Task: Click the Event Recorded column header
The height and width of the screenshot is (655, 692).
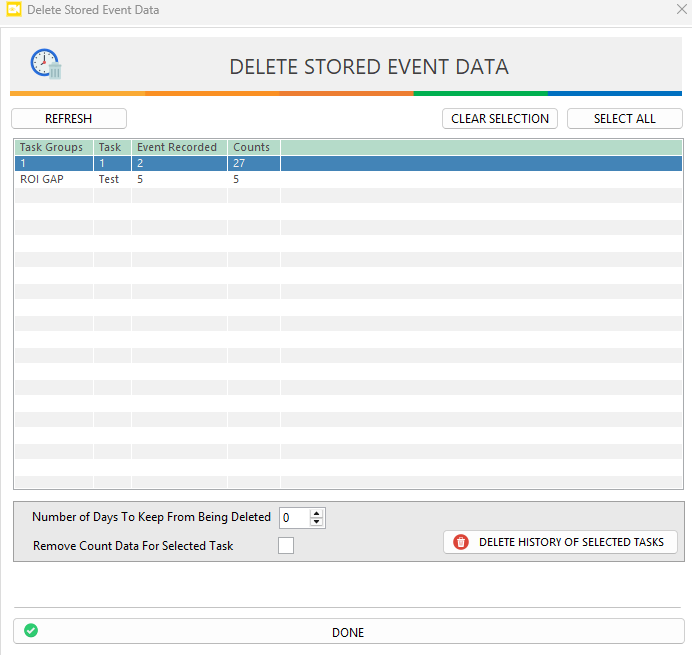Action: 177,147
